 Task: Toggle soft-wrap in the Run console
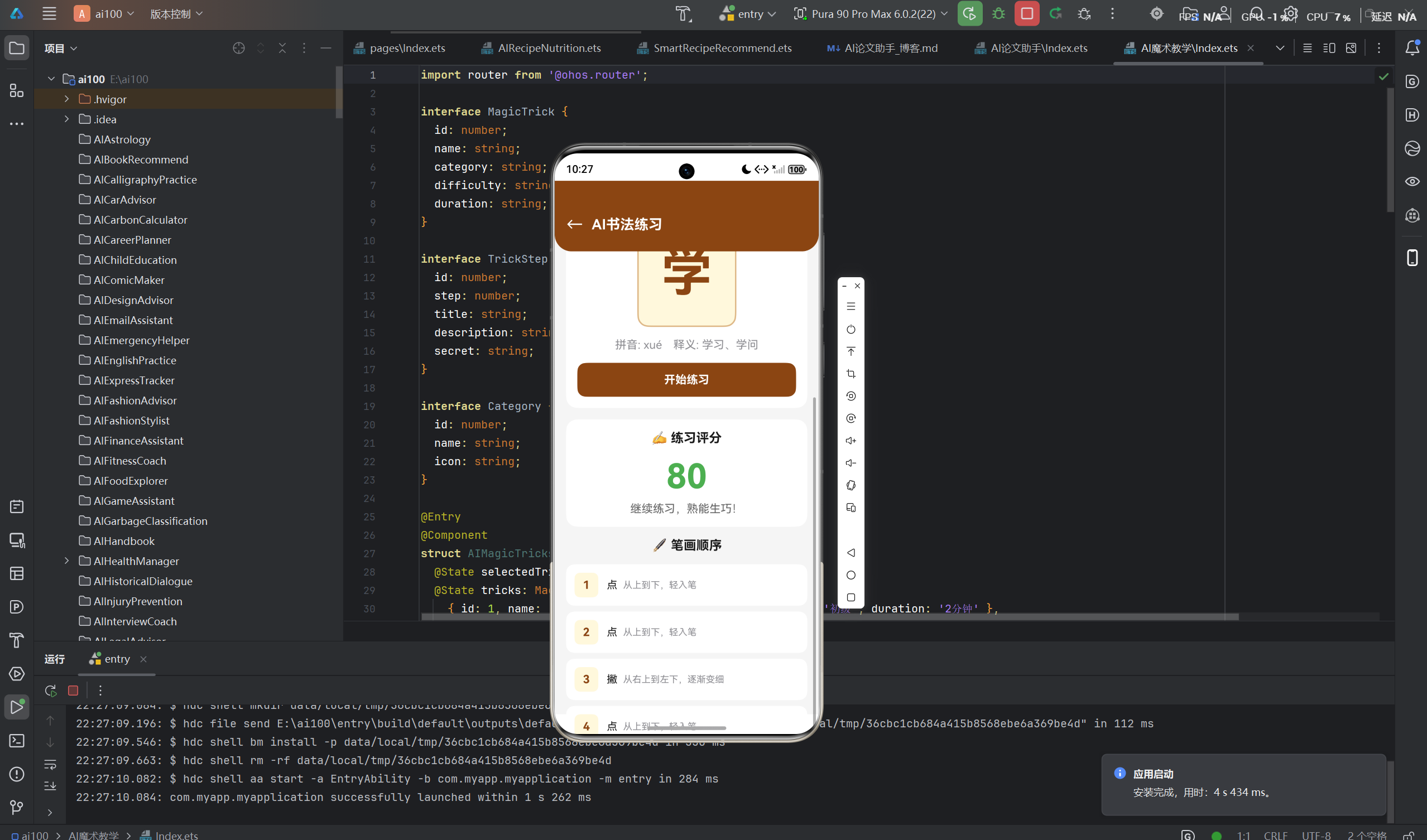click(x=50, y=765)
